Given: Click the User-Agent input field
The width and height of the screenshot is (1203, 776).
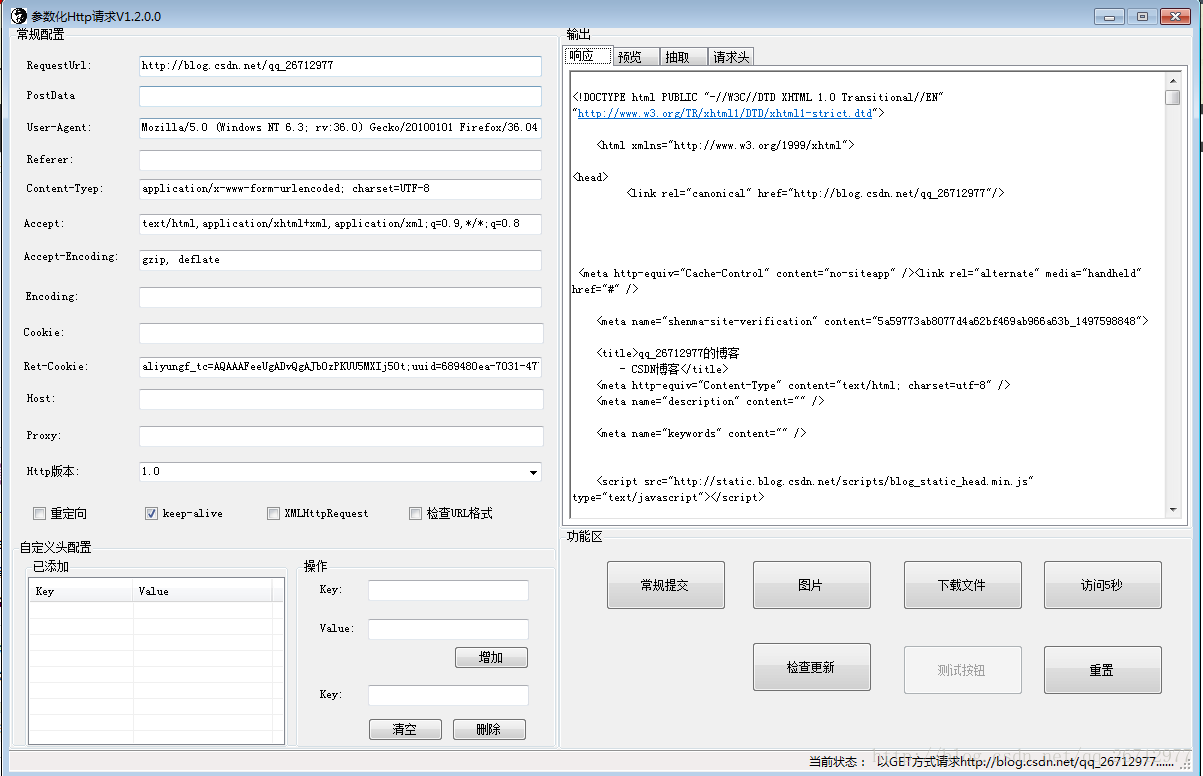Looking at the screenshot, I should tap(340, 128).
